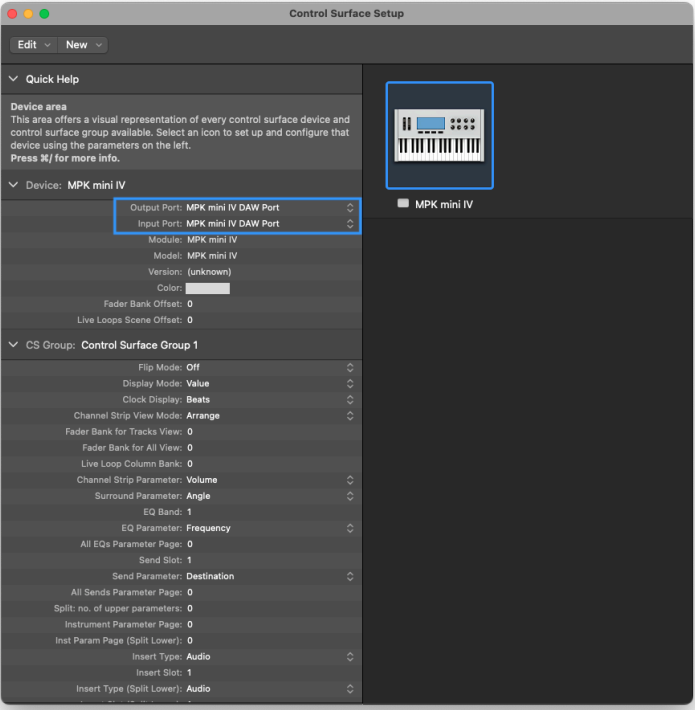Open the Display Mode dropdown
The width and height of the screenshot is (695, 710).
270,384
